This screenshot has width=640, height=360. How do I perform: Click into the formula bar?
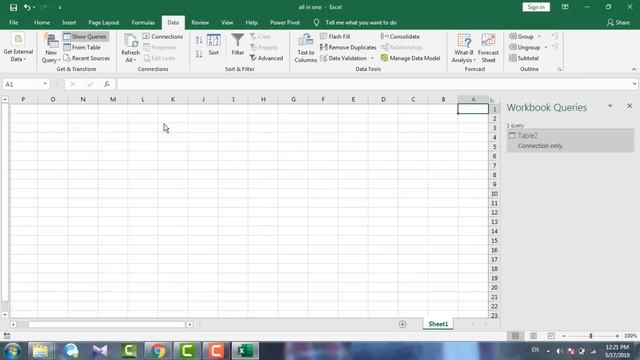[x=373, y=84]
